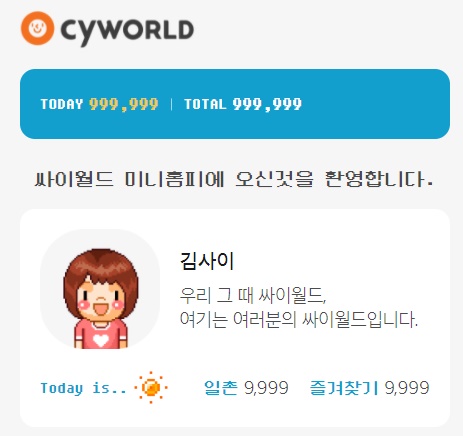This screenshot has height=436, width=463.
Task: Click the Today is.. mood label
Action: tap(83, 388)
